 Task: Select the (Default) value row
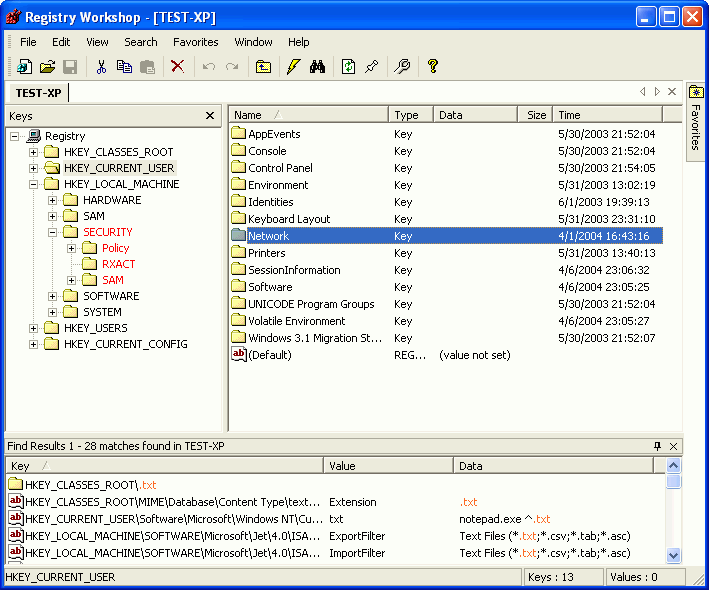(446, 355)
